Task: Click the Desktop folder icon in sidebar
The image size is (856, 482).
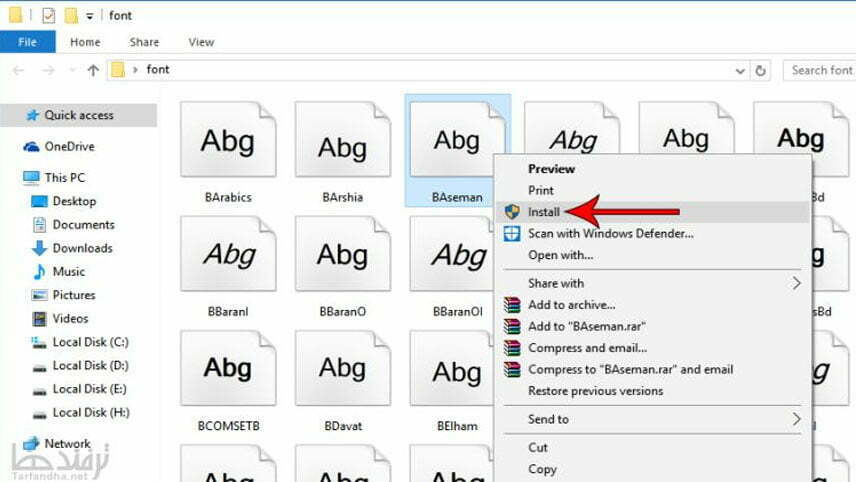Action: (39, 201)
